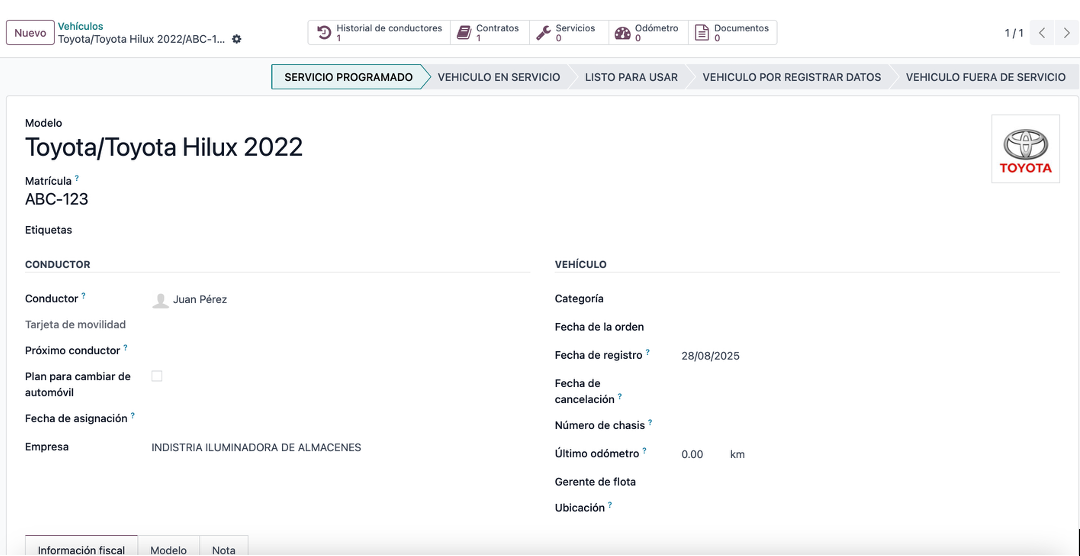Open Empresa field INDISTRIA ILUMINADORA DE ALMACENES
The image size is (1080, 556).
[x=256, y=448]
